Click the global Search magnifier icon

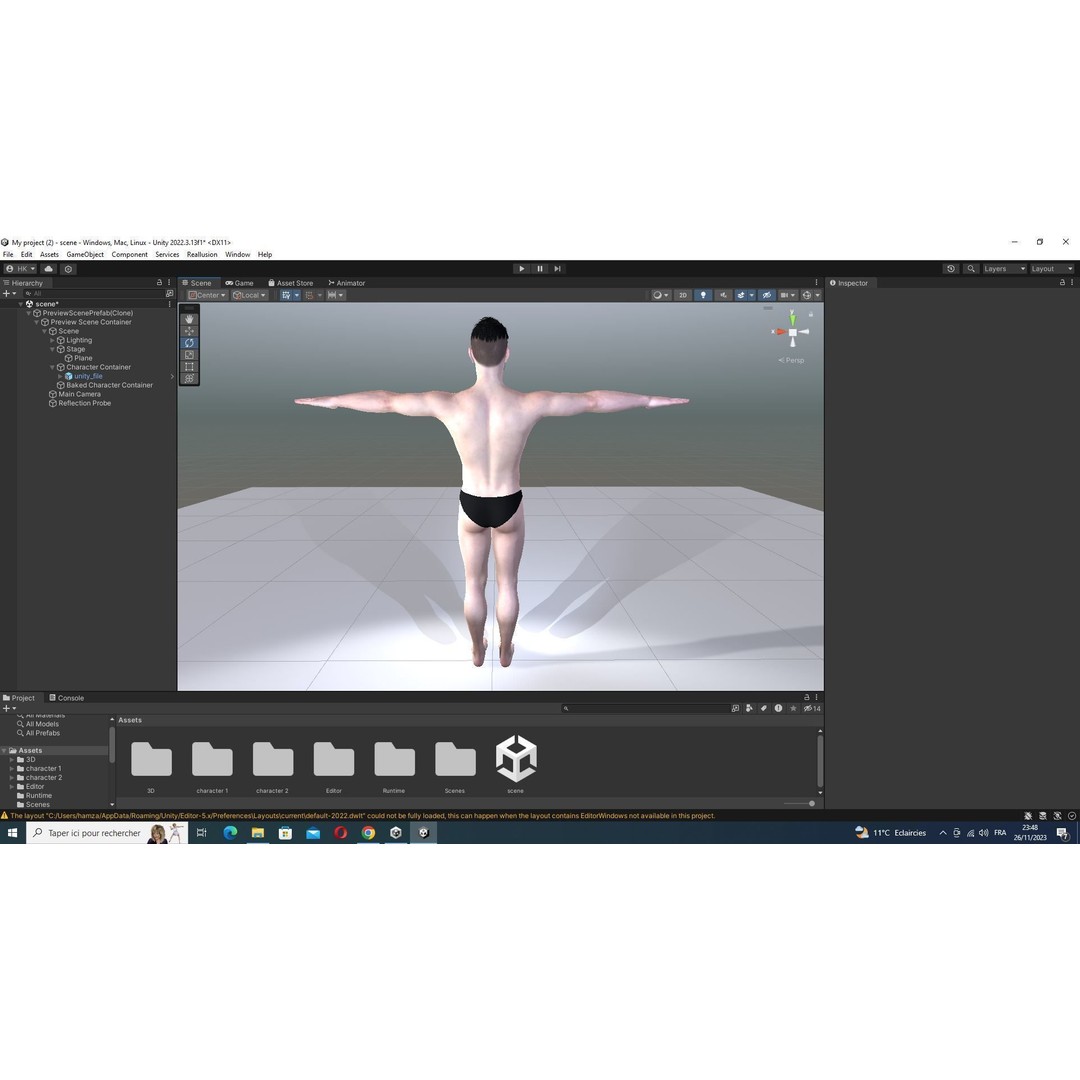tap(970, 269)
